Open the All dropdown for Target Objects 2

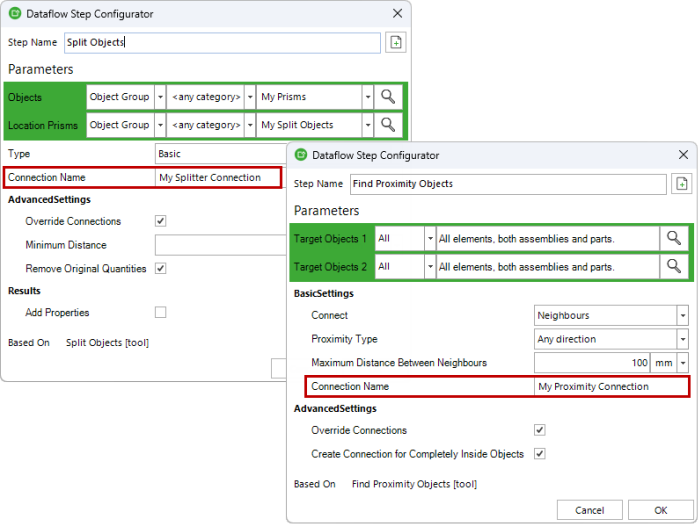pos(430,267)
